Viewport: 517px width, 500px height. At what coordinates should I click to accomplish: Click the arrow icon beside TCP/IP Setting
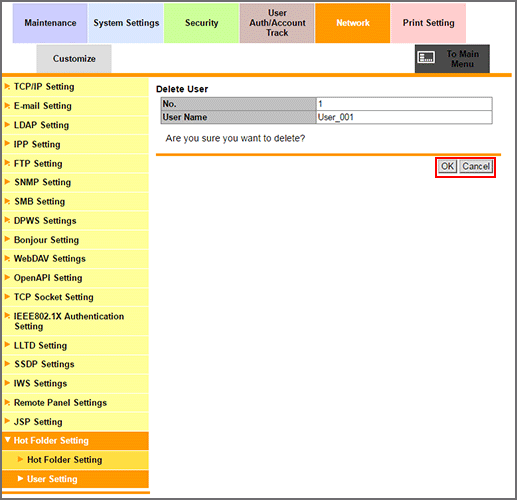click(7, 86)
